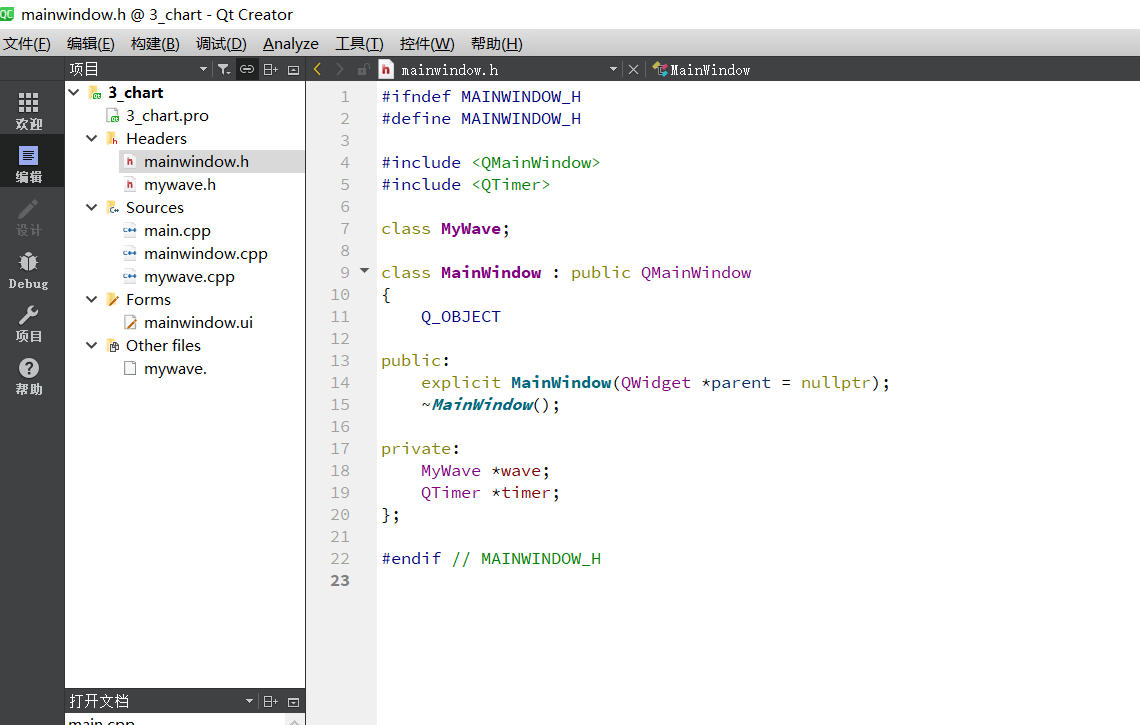The image size is (1140, 725).
Task: Open the Window menu
Action: pos(427,44)
